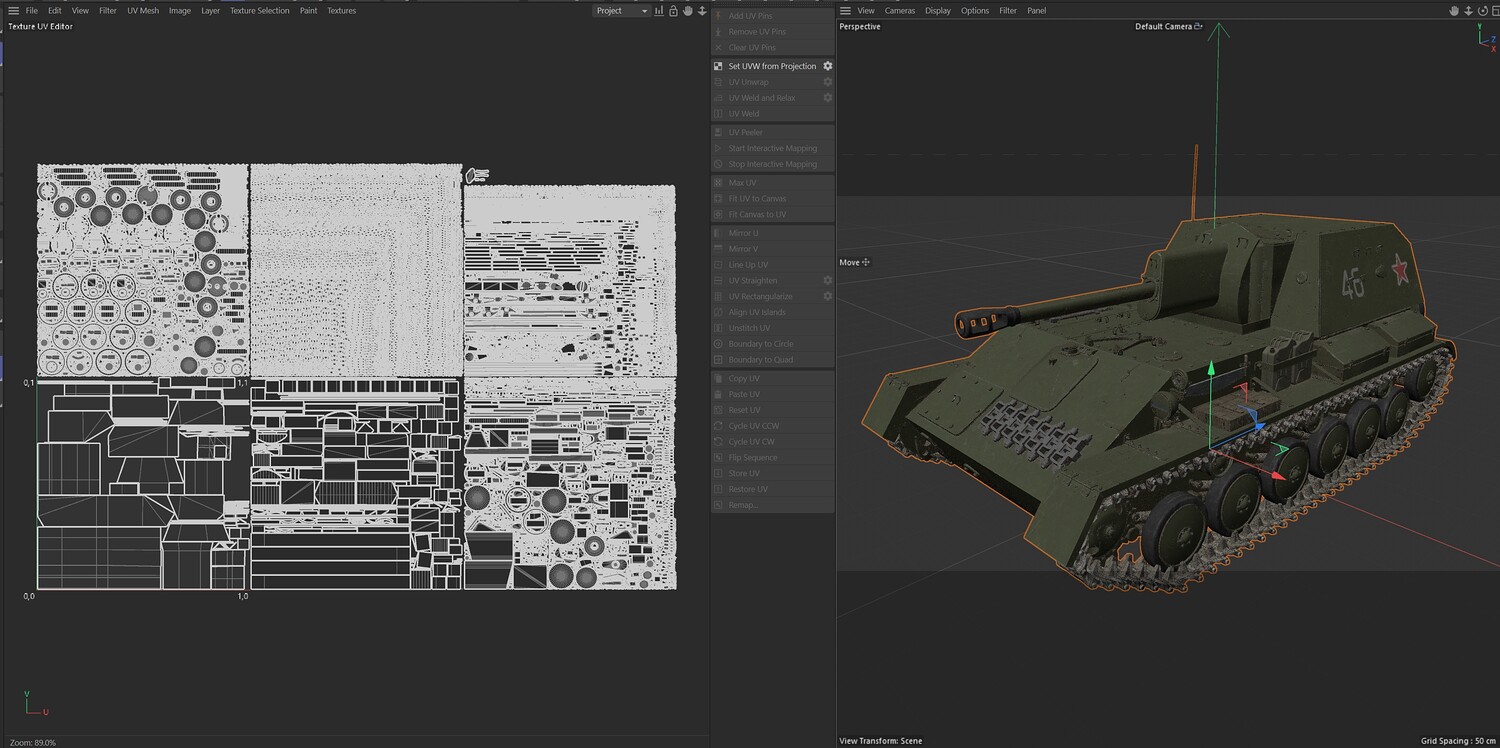Screen dimensions: 1500x748
Task: Click the Flip Sequence command
Action: tap(772, 458)
